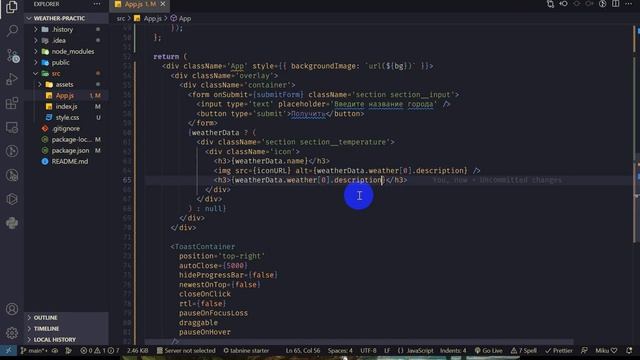640x360 pixels.
Task: Click Indents: 4 in status bar
Action: pyautogui.click(x=453, y=351)
